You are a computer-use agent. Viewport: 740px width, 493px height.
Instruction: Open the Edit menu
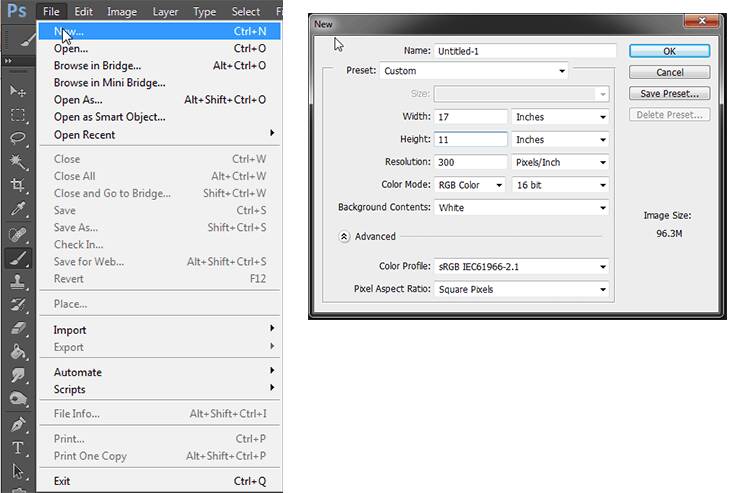[x=84, y=11]
